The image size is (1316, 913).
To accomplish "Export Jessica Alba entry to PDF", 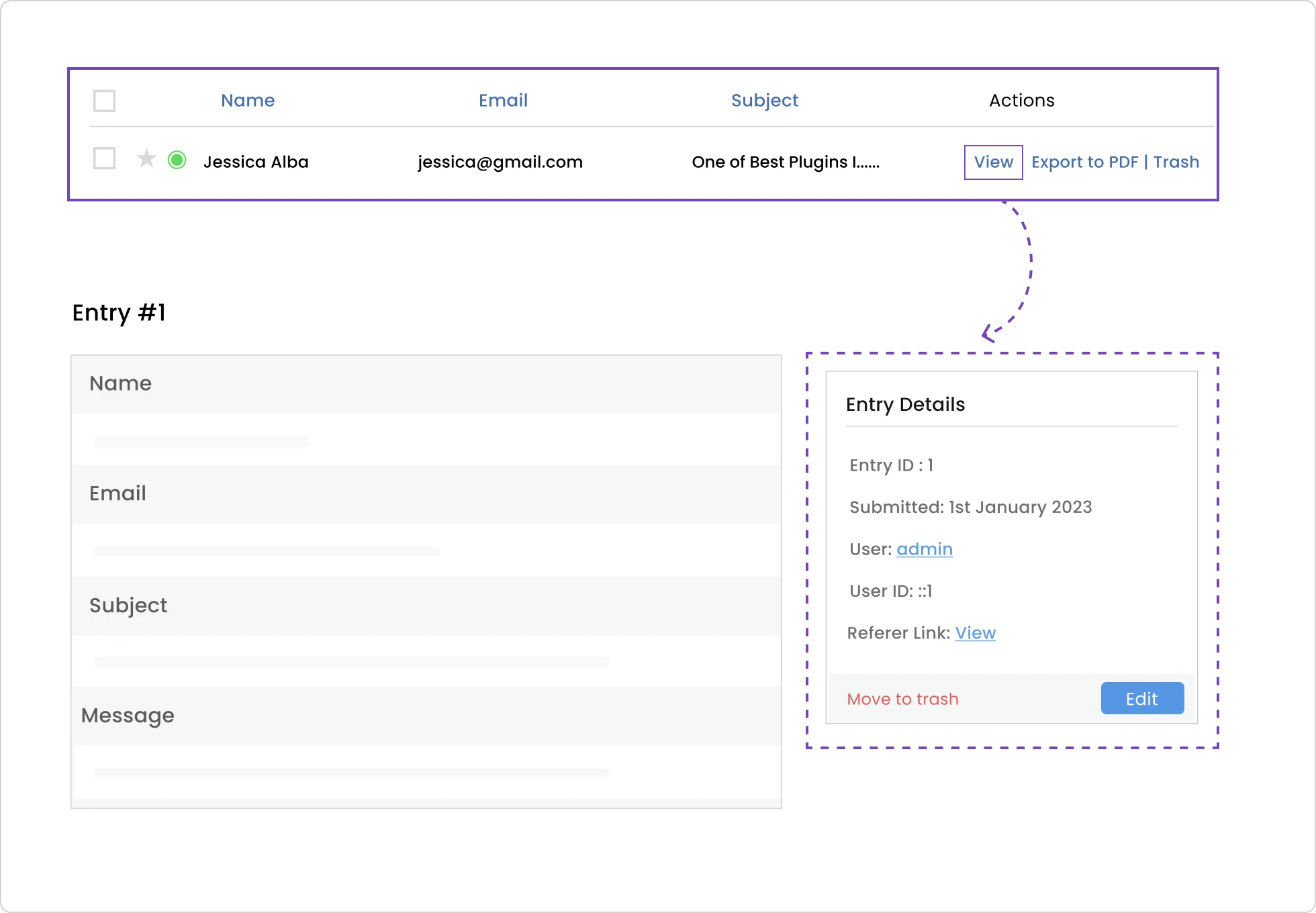I will point(1085,162).
